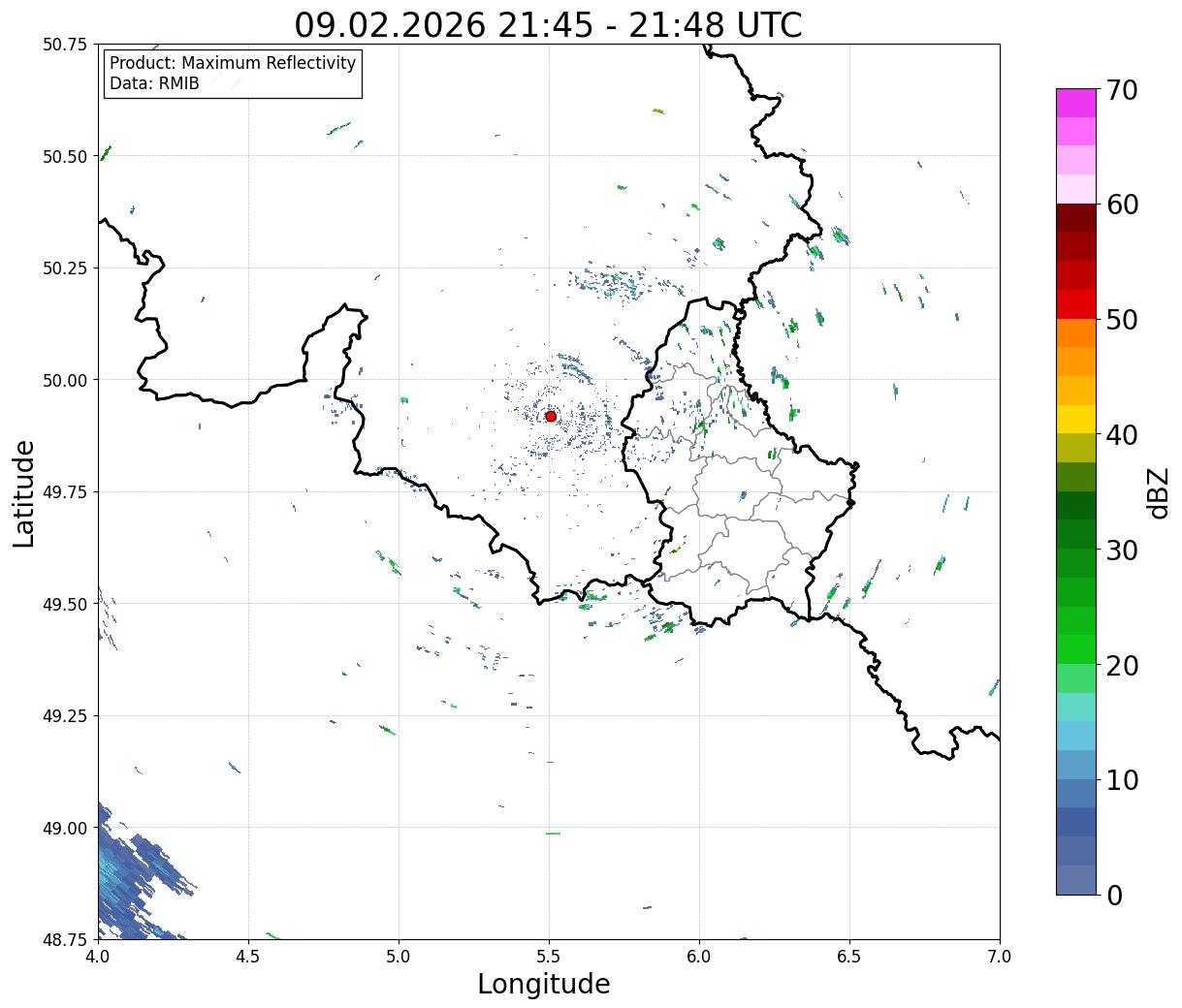Click the latitude tick label 50.50
The height and width of the screenshot is (1008, 1182).
(65, 156)
